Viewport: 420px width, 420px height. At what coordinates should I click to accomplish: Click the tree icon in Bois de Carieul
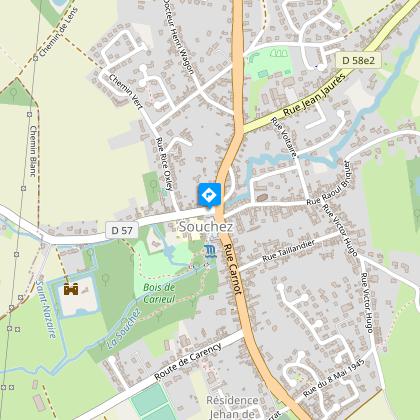click(x=105, y=279)
